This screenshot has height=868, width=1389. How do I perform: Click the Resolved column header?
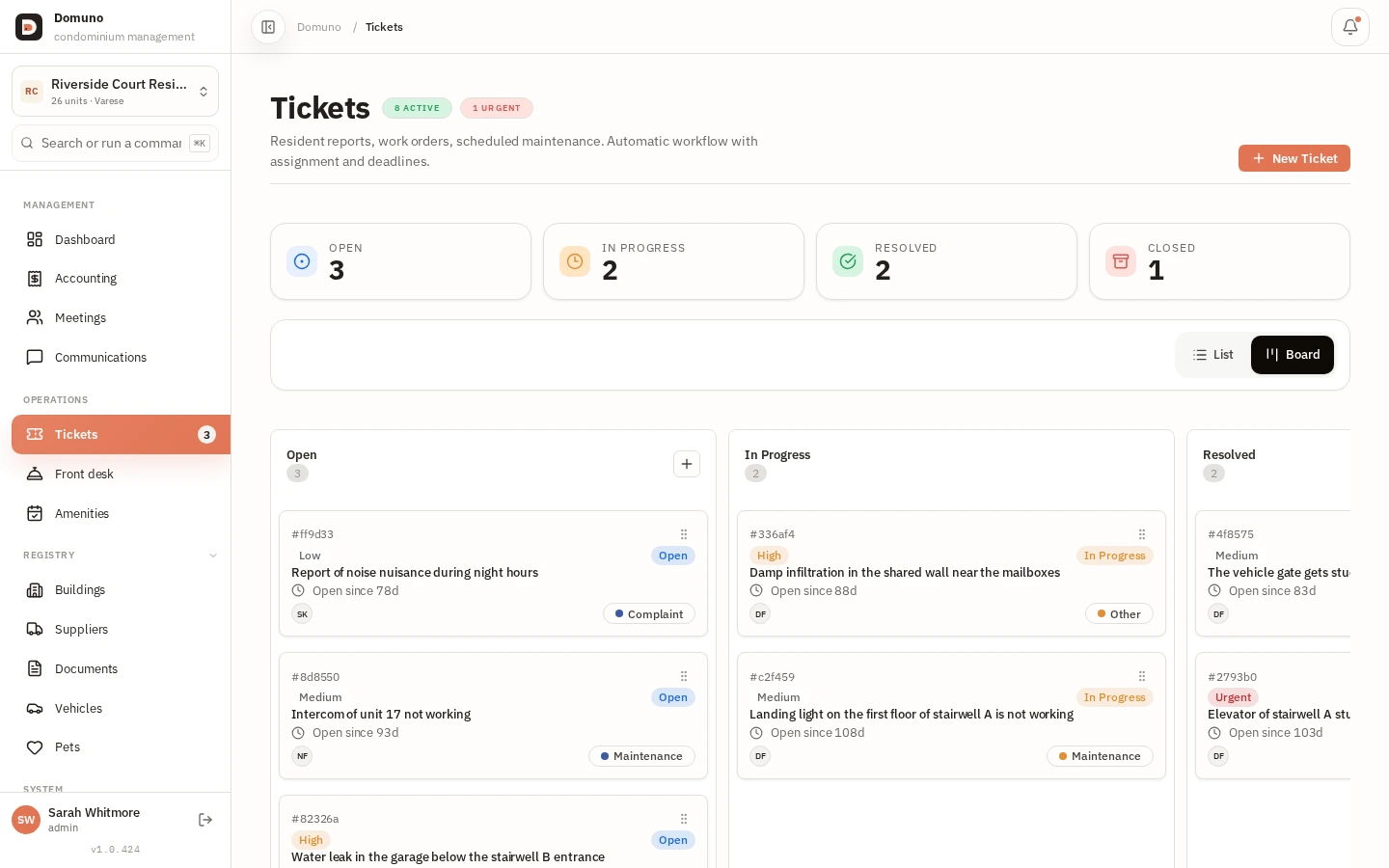click(1229, 455)
